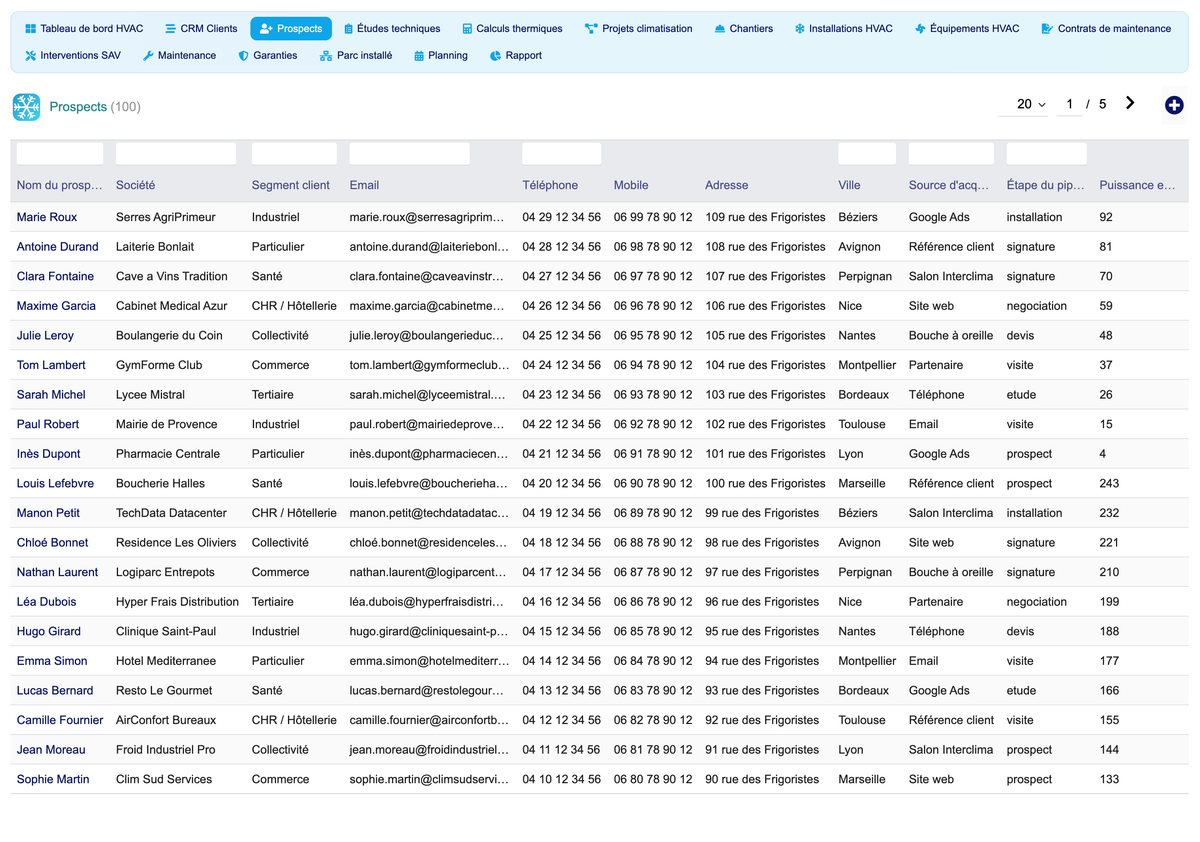Click the Chantiers helmet icon
This screenshot has width=1200, height=842.
[720, 29]
